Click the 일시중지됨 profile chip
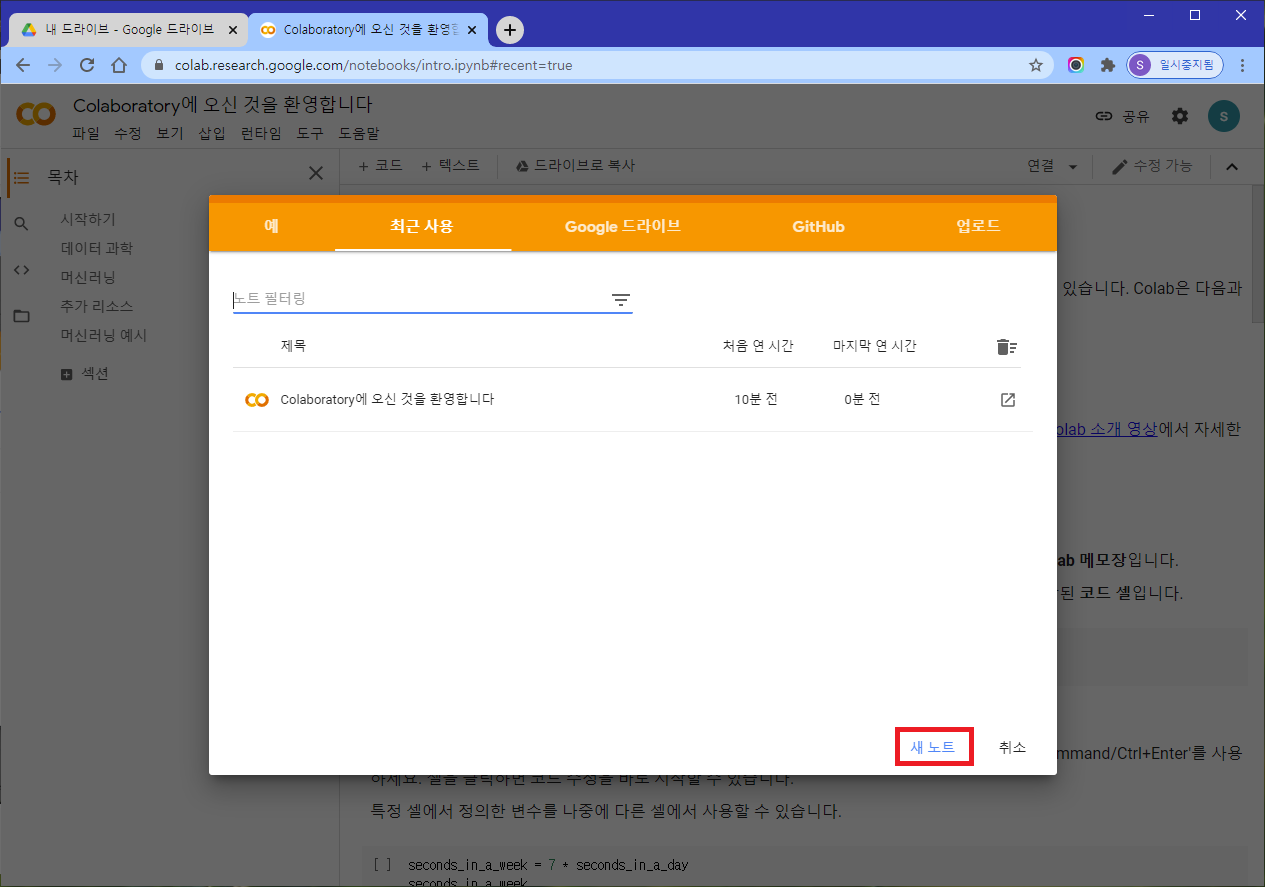 pos(1174,65)
